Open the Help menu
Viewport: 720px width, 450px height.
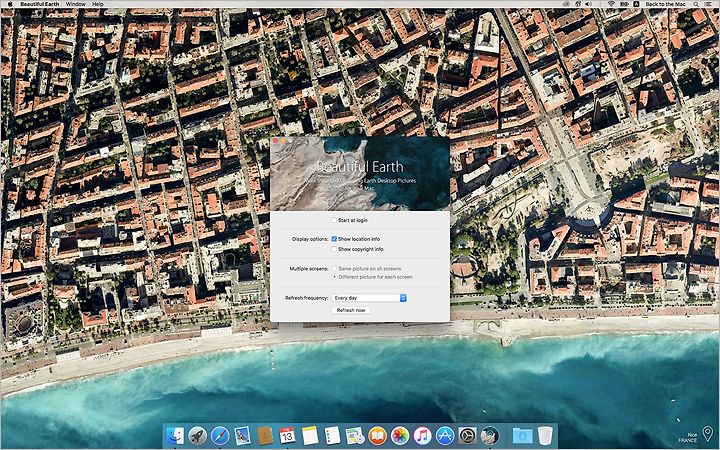97,4
